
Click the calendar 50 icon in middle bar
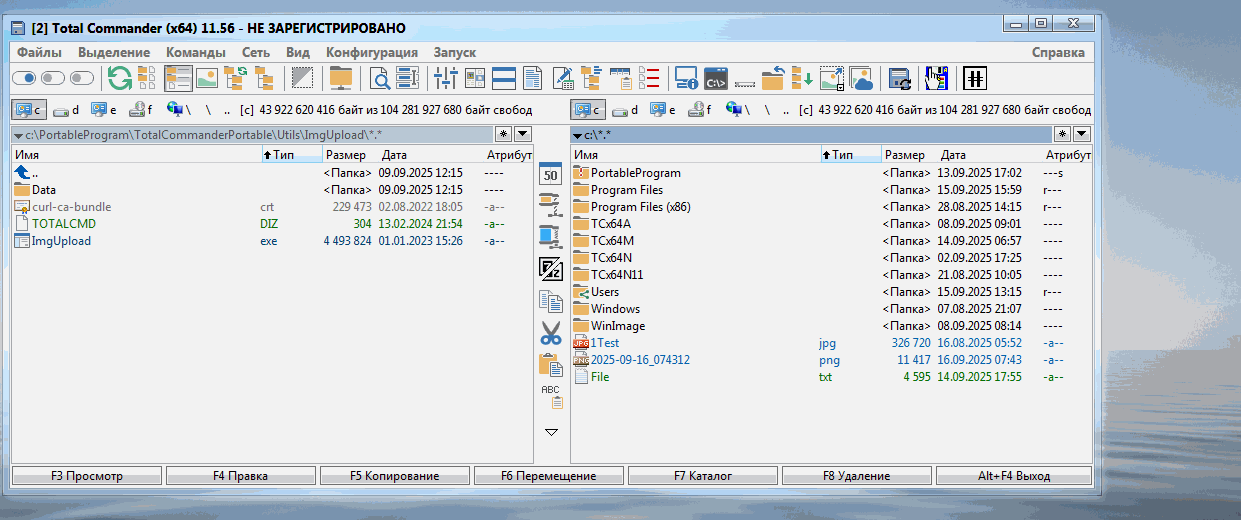tap(550, 174)
